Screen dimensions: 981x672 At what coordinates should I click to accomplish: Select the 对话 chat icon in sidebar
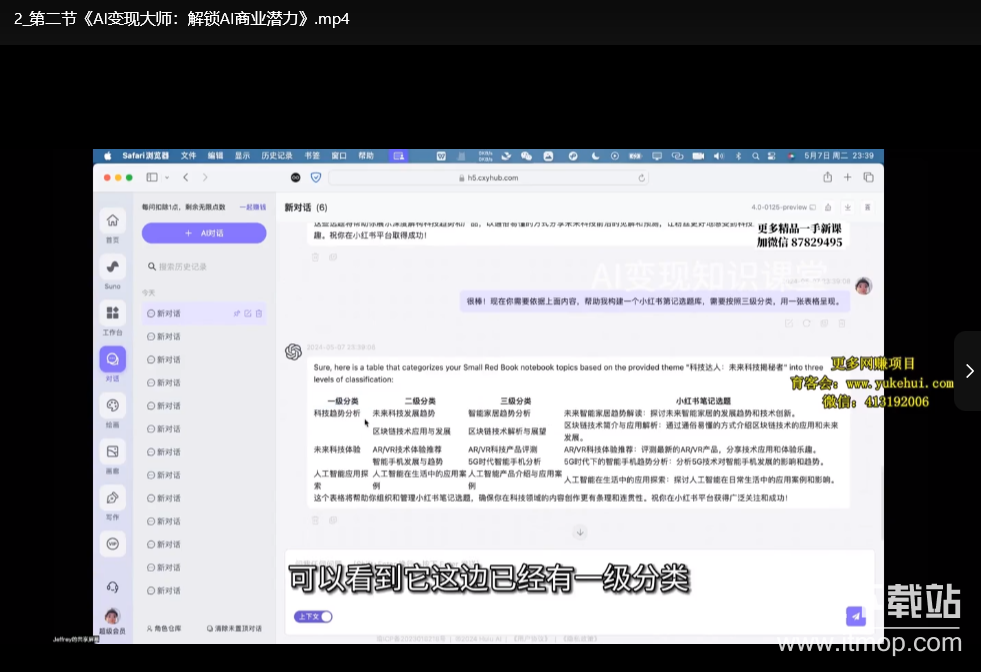(113, 359)
